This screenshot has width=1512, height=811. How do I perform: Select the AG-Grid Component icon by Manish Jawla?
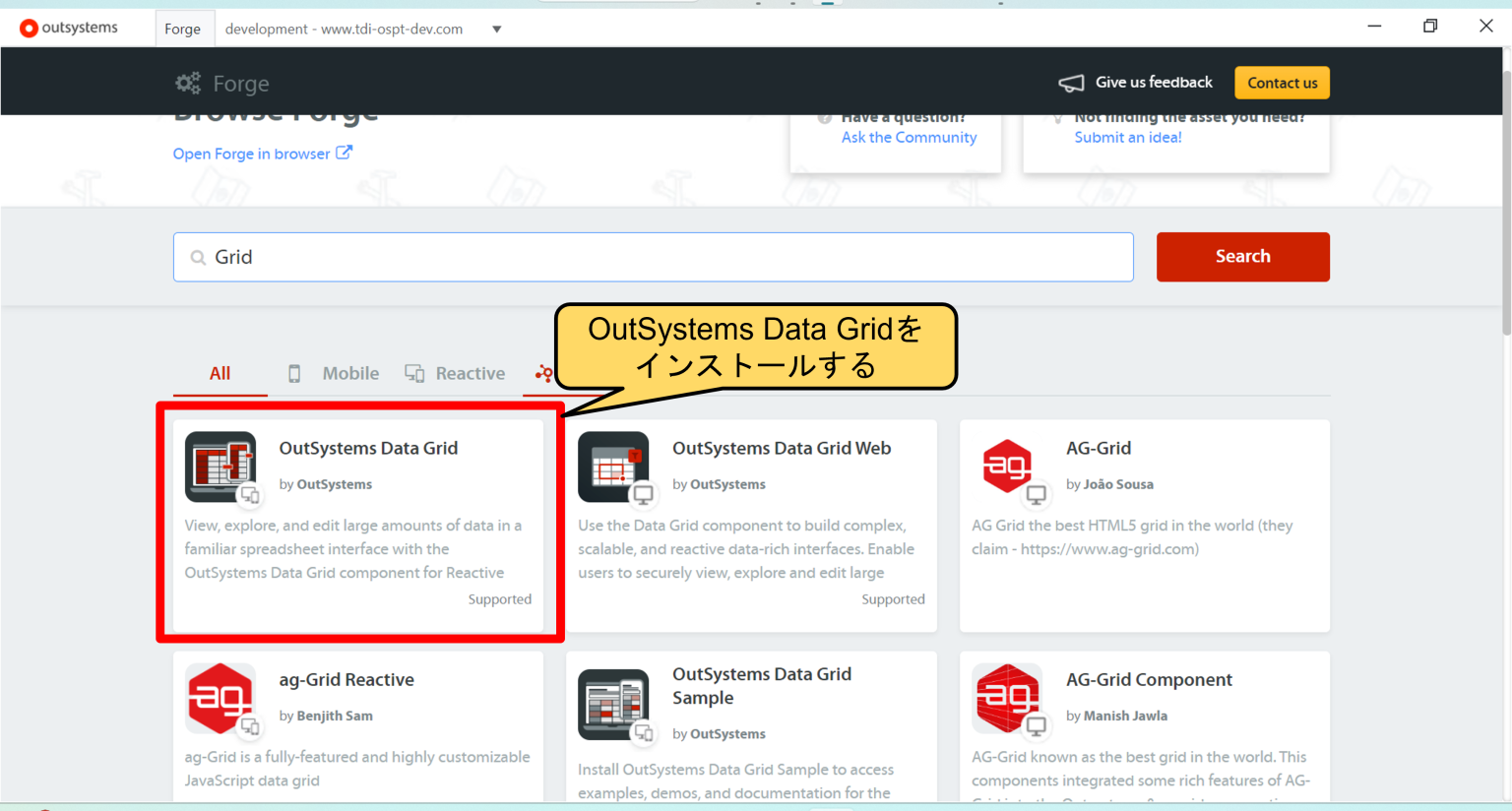(x=1008, y=699)
